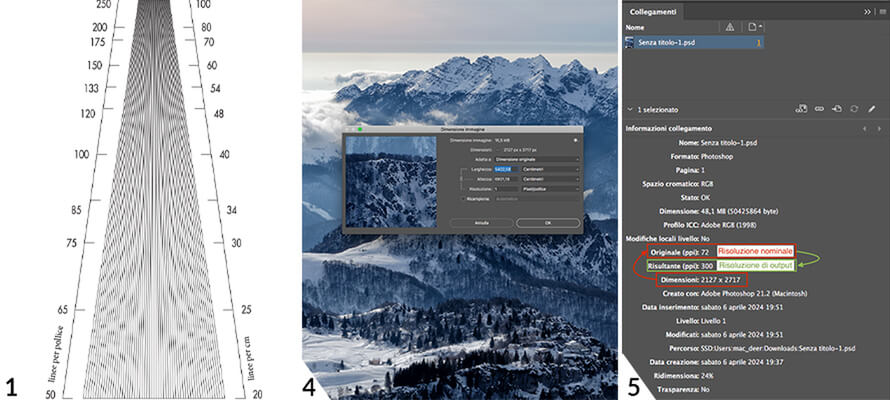
Task: Click the Relink from CC Libraries icon
Action: 802,108
